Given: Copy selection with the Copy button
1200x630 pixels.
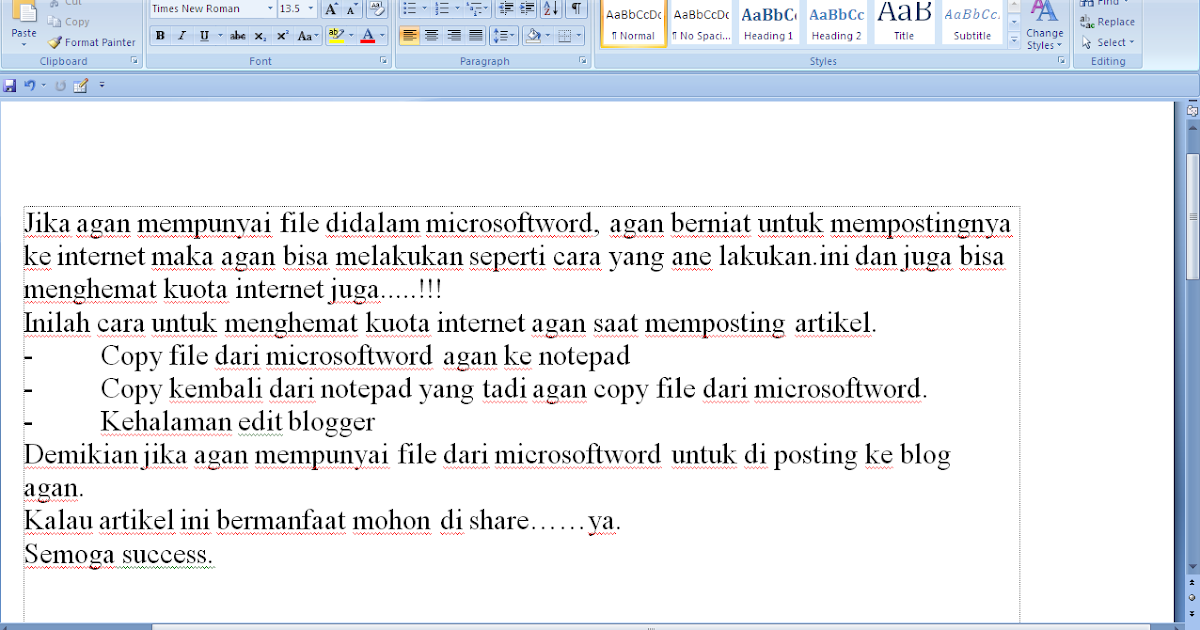Looking at the screenshot, I should click(69, 21).
